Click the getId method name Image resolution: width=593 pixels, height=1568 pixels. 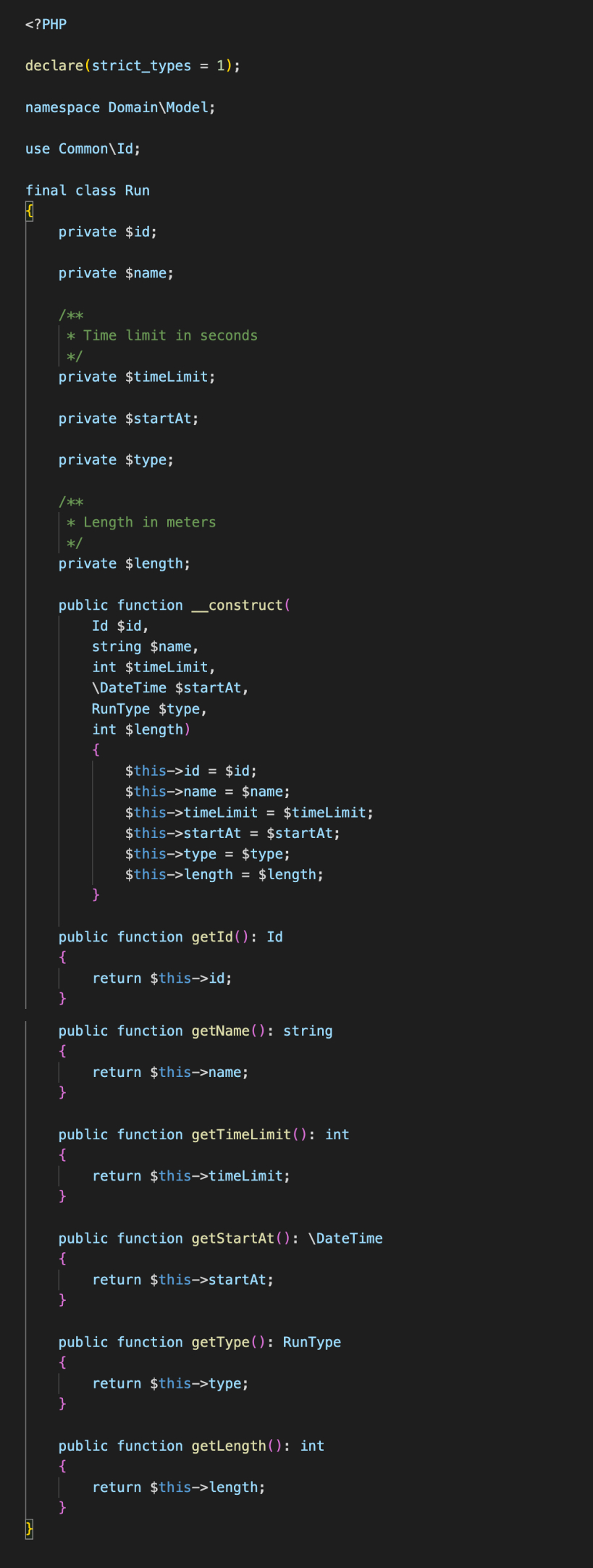tap(212, 937)
